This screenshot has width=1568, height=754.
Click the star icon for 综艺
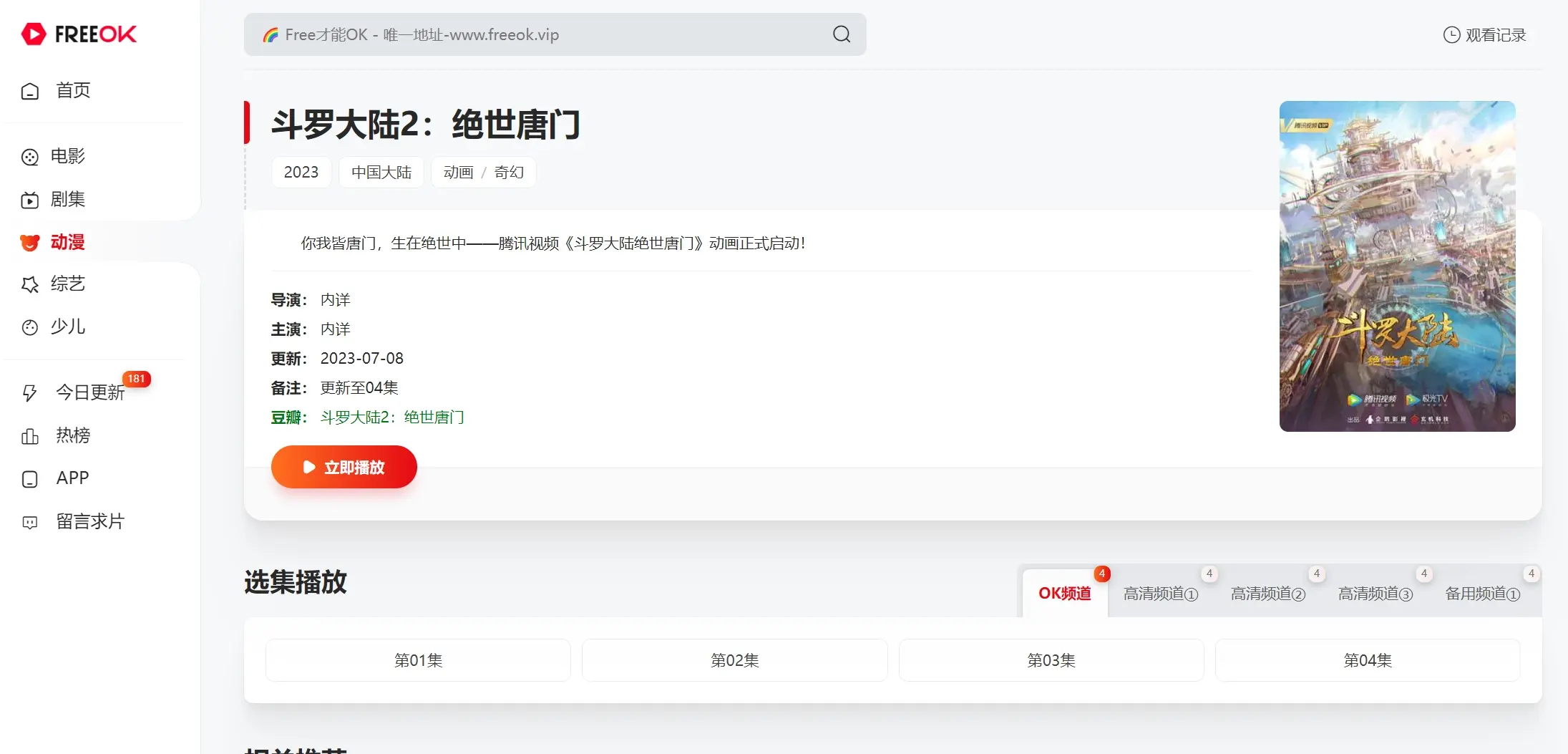[30, 285]
